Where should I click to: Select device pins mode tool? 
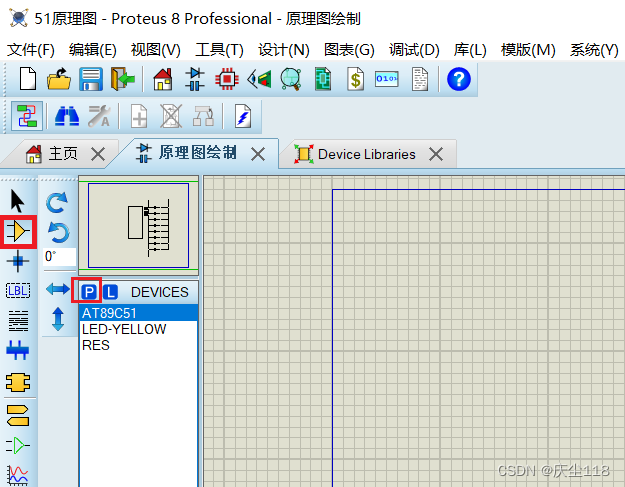[18, 445]
